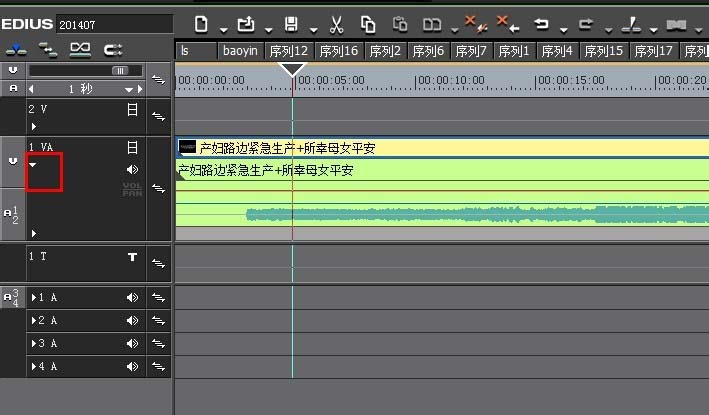
Task: Toggle the title mute on the 1 T track
Action: point(132,257)
